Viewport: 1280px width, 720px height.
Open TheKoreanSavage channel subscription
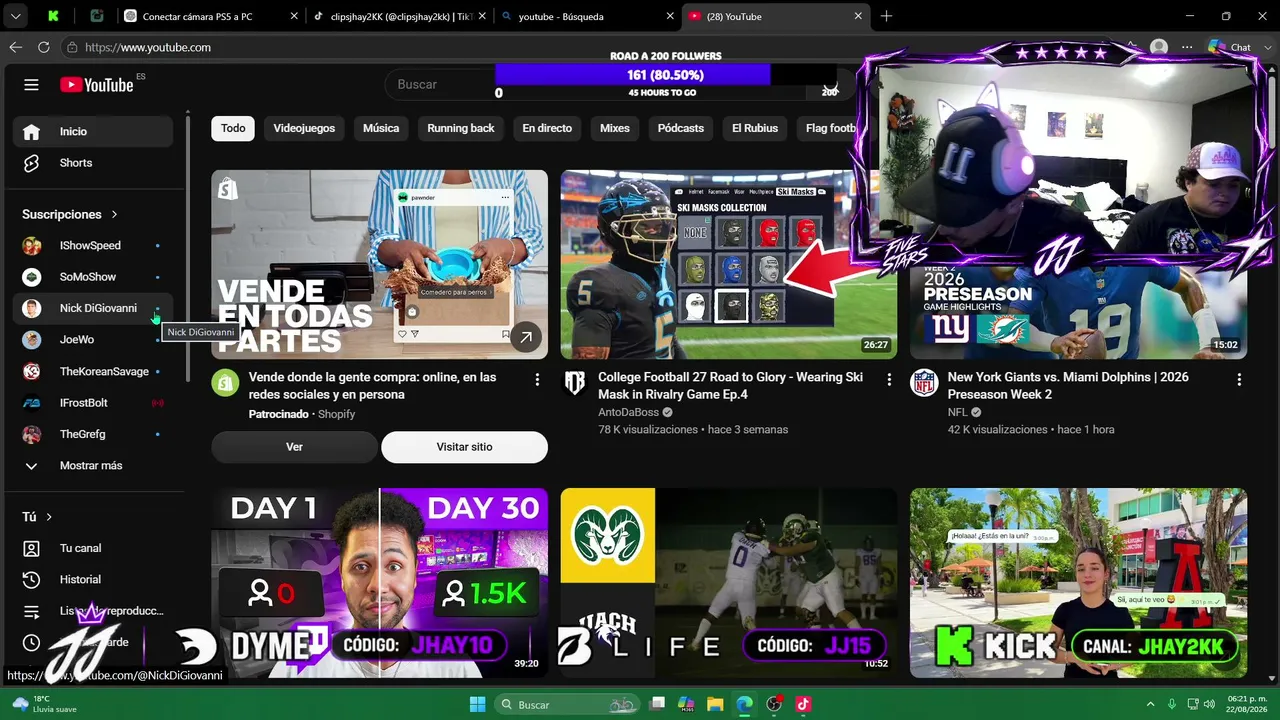[93, 371]
